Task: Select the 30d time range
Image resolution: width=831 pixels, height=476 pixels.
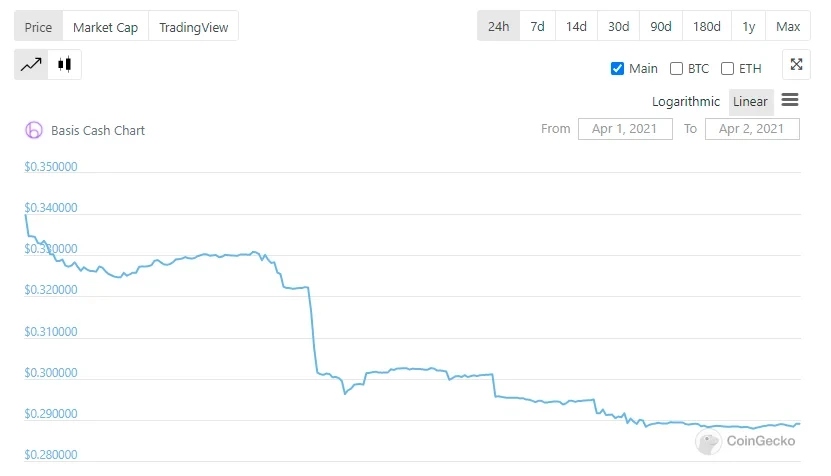Action: (x=618, y=26)
